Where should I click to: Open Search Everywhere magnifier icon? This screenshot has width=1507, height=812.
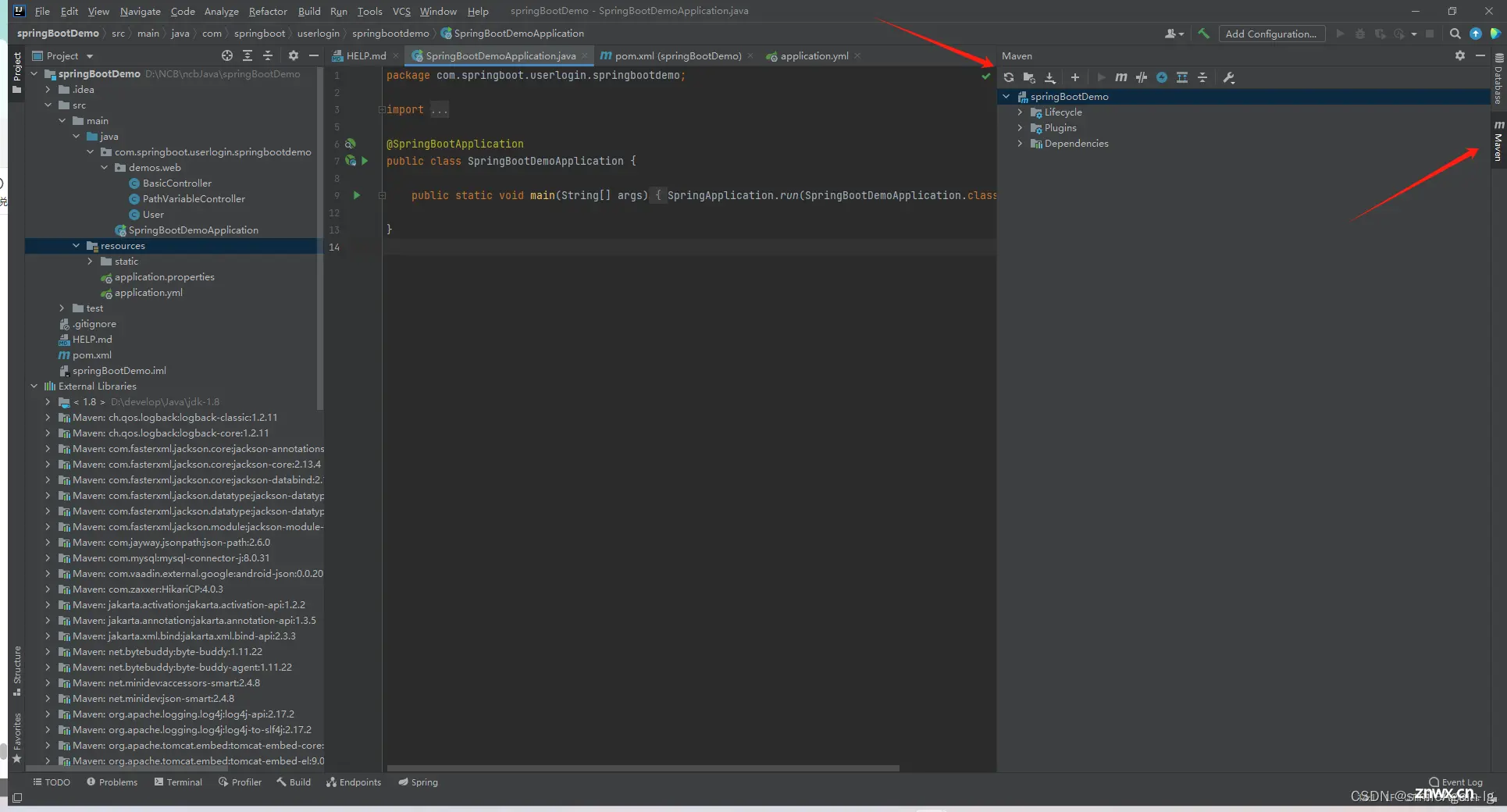tap(1455, 34)
